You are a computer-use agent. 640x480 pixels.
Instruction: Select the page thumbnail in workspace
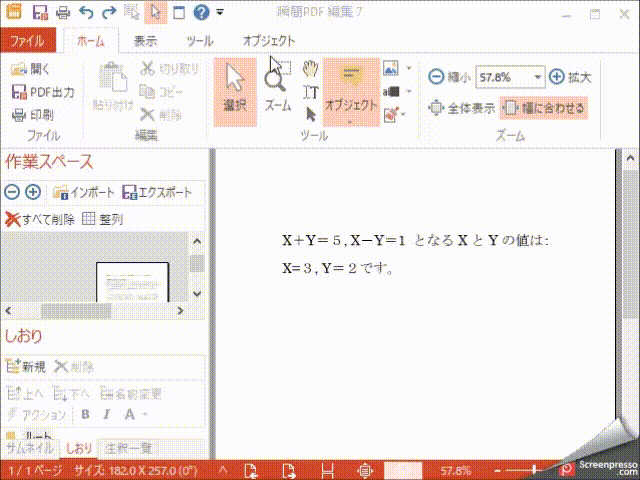(x=132, y=282)
